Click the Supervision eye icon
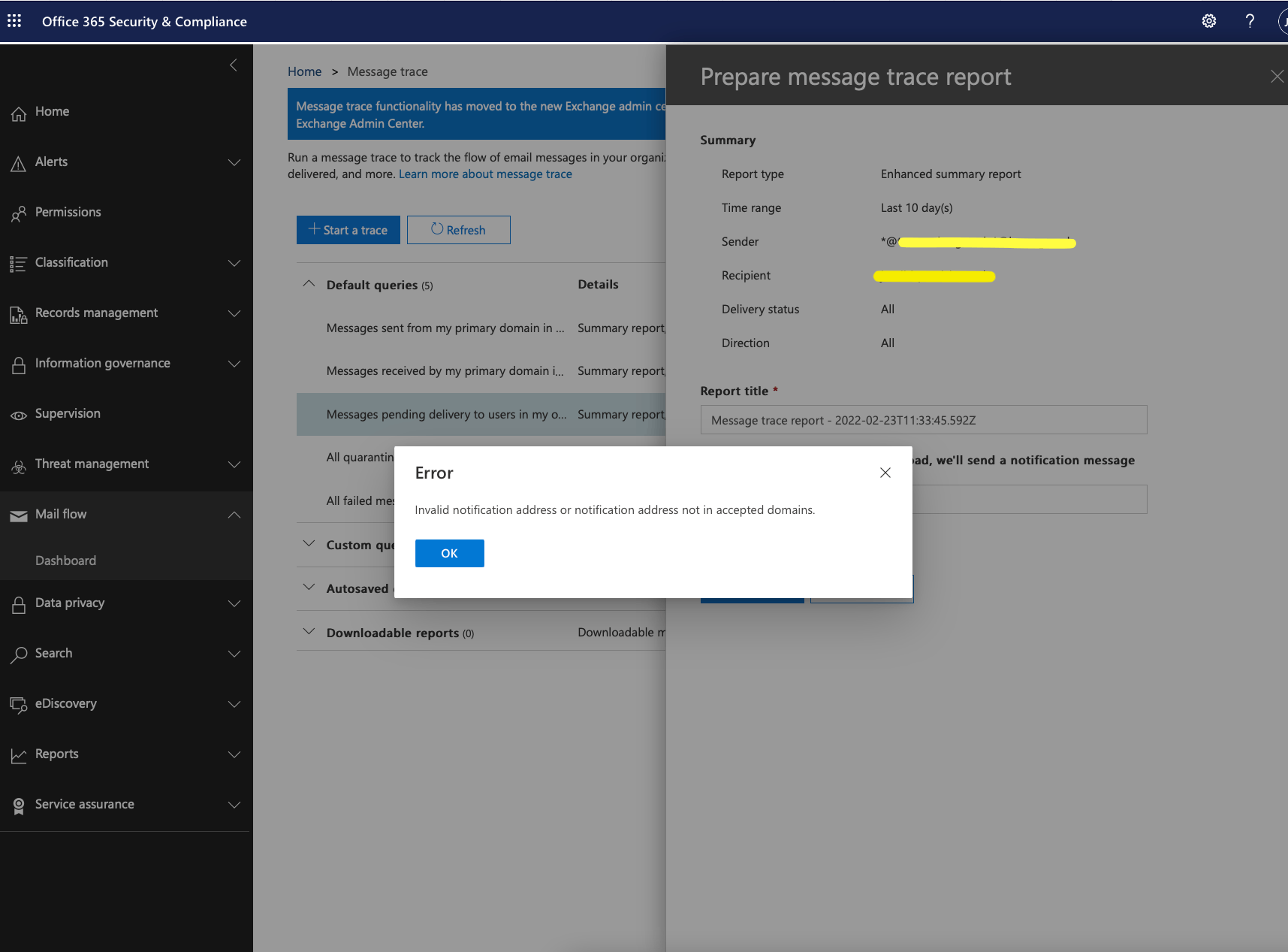Viewport: 1288px width, 952px height. click(19, 416)
